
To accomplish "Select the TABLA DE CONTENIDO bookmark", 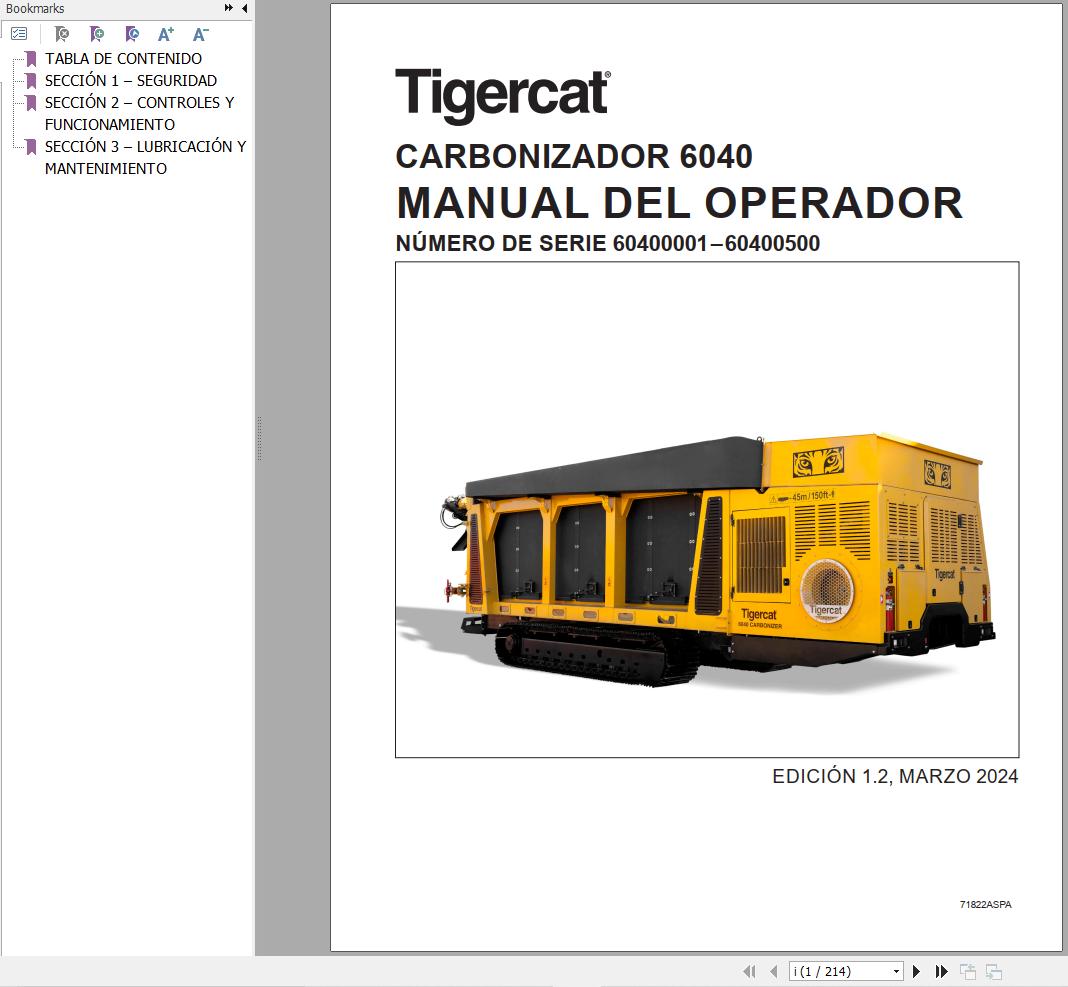I will pos(123,59).
